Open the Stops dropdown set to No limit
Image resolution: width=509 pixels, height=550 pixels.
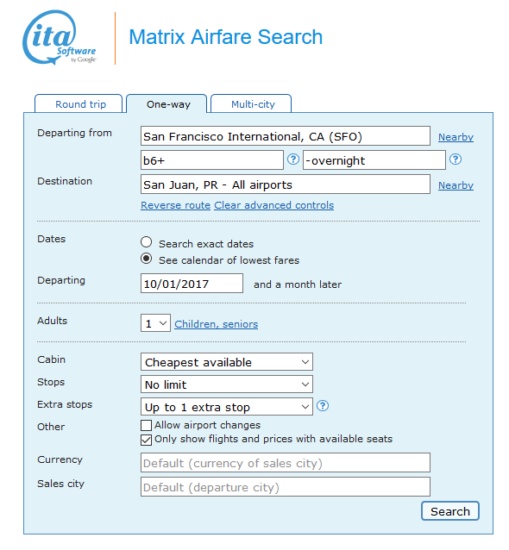[x=227, y=384]
